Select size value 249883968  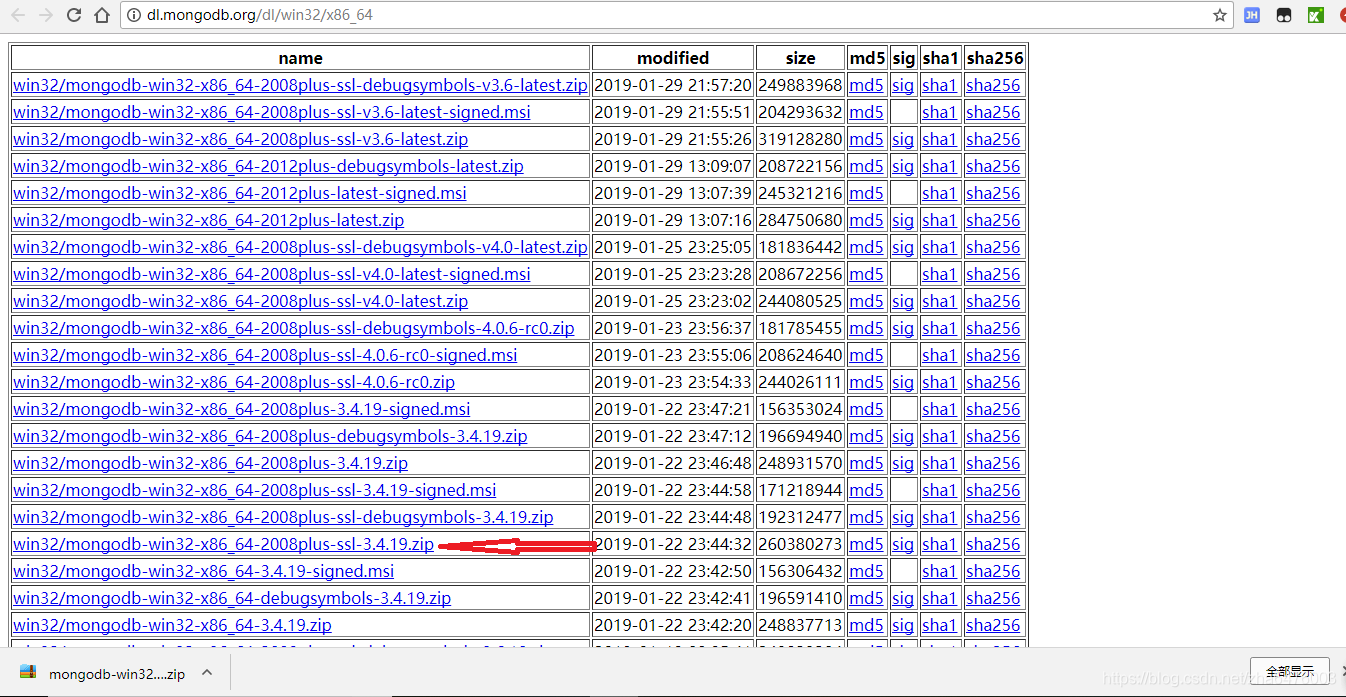[800, 85]
